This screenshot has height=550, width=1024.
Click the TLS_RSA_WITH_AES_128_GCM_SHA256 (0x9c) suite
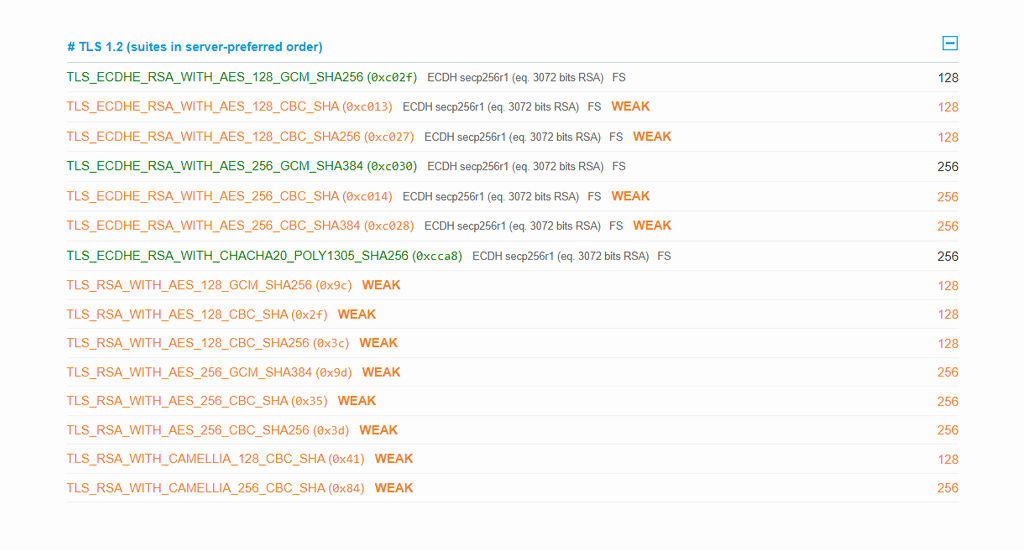(209, 285)
